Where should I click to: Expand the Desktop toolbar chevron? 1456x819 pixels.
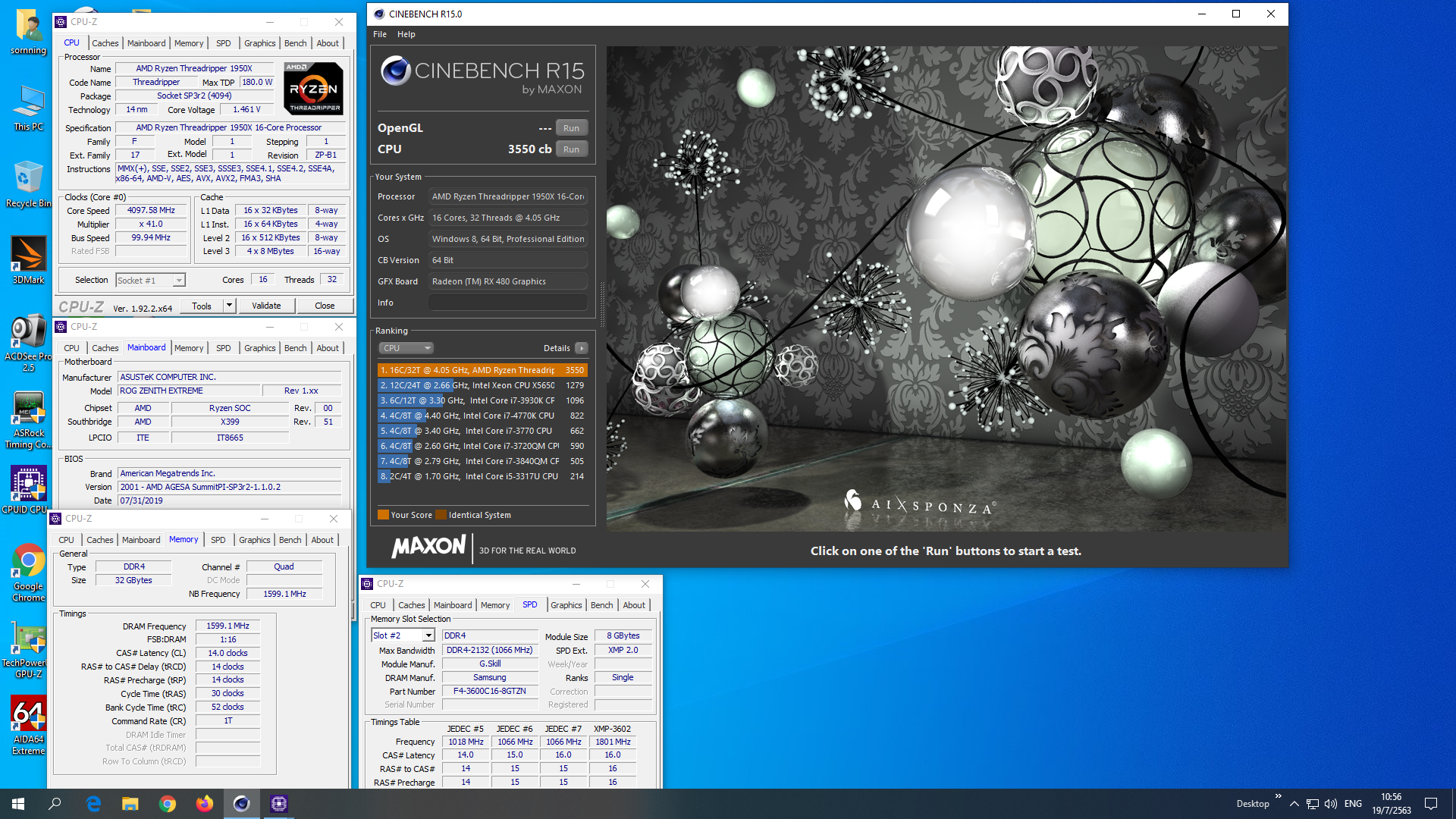pyautogui.click(x=1279, y=795)
